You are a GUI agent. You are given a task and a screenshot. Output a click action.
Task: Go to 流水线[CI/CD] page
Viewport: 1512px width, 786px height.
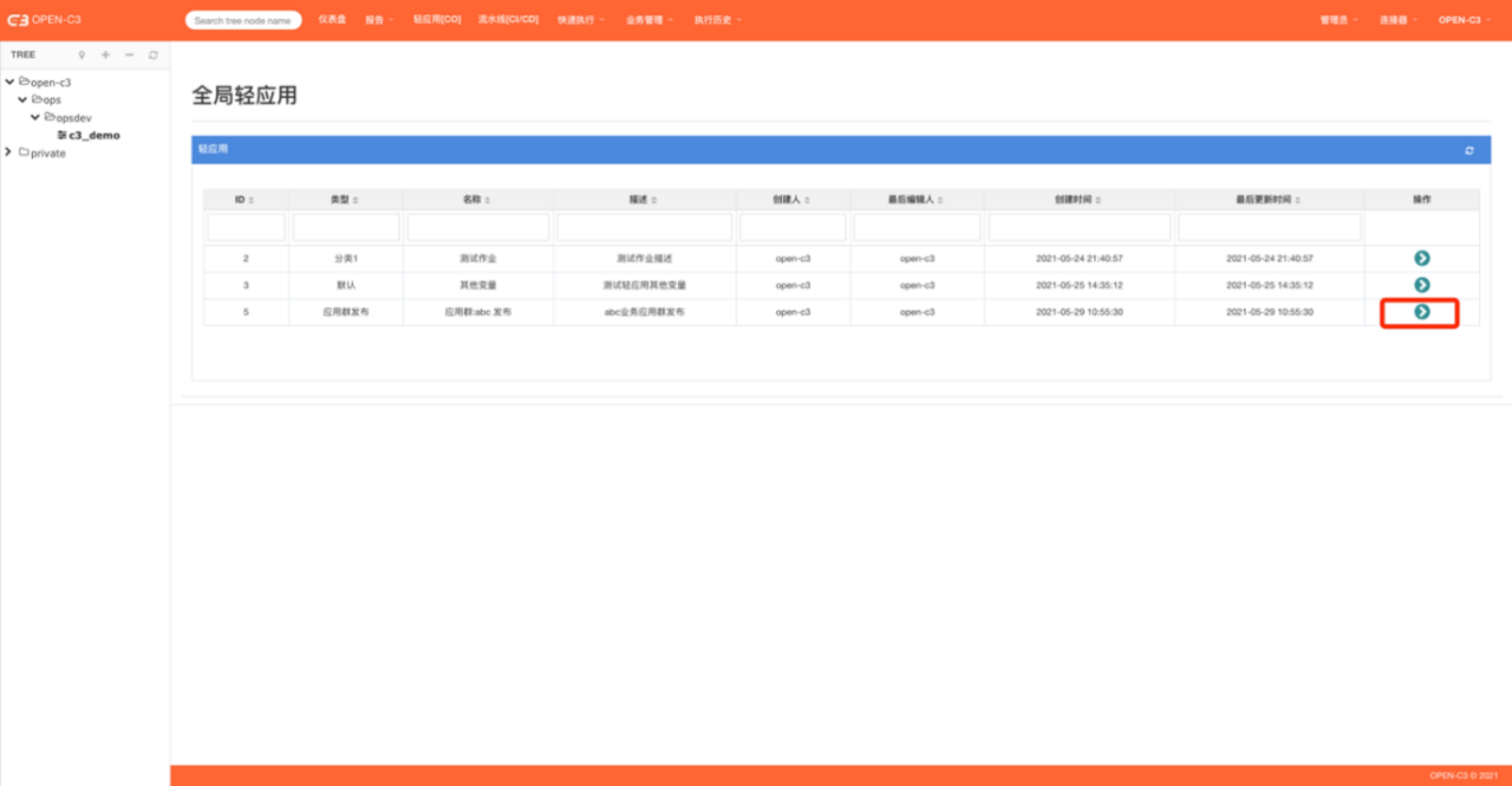tap(509, 20)
